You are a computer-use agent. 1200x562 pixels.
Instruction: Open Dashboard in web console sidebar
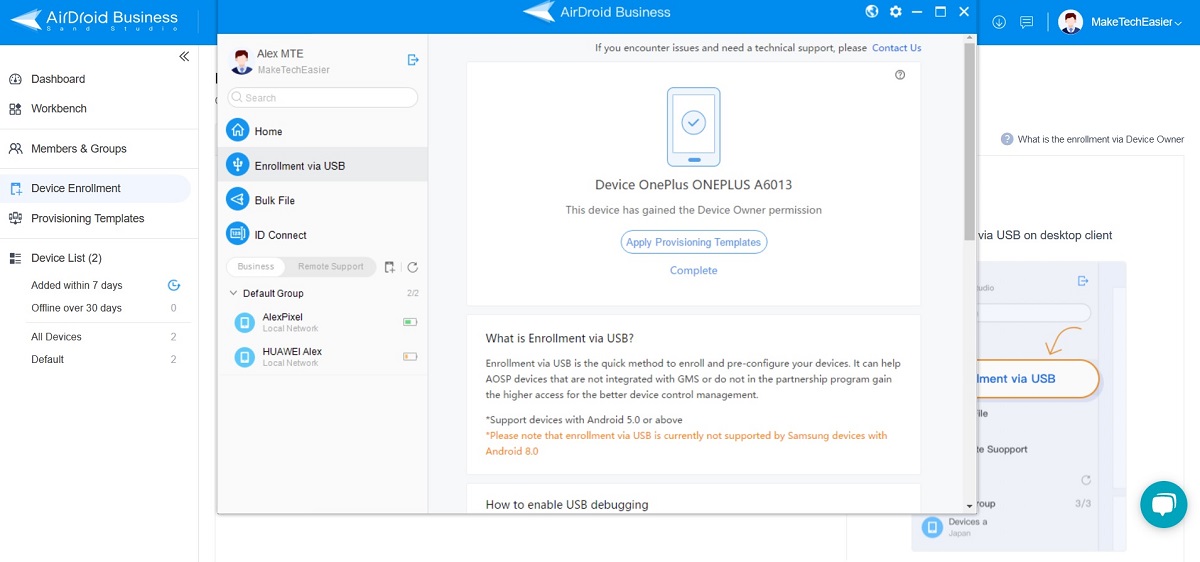(x=58, y=79)
